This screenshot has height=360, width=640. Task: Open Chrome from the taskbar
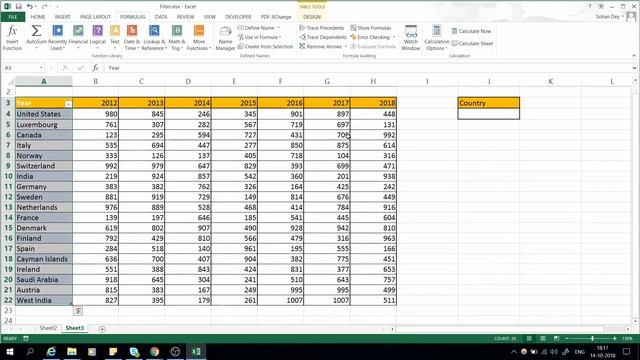coord(154,351)
